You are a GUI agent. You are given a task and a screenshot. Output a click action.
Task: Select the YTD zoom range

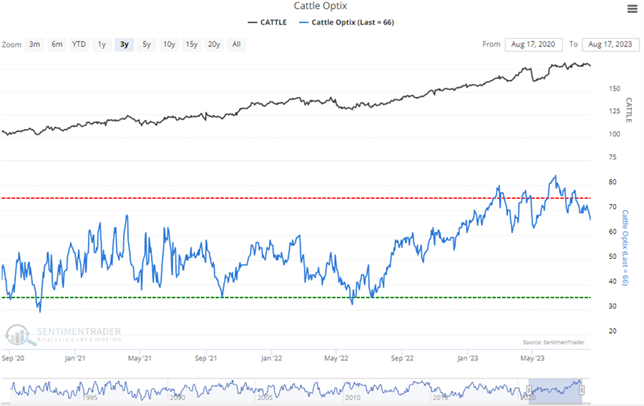pyautogui.click(x=79, y=44)
